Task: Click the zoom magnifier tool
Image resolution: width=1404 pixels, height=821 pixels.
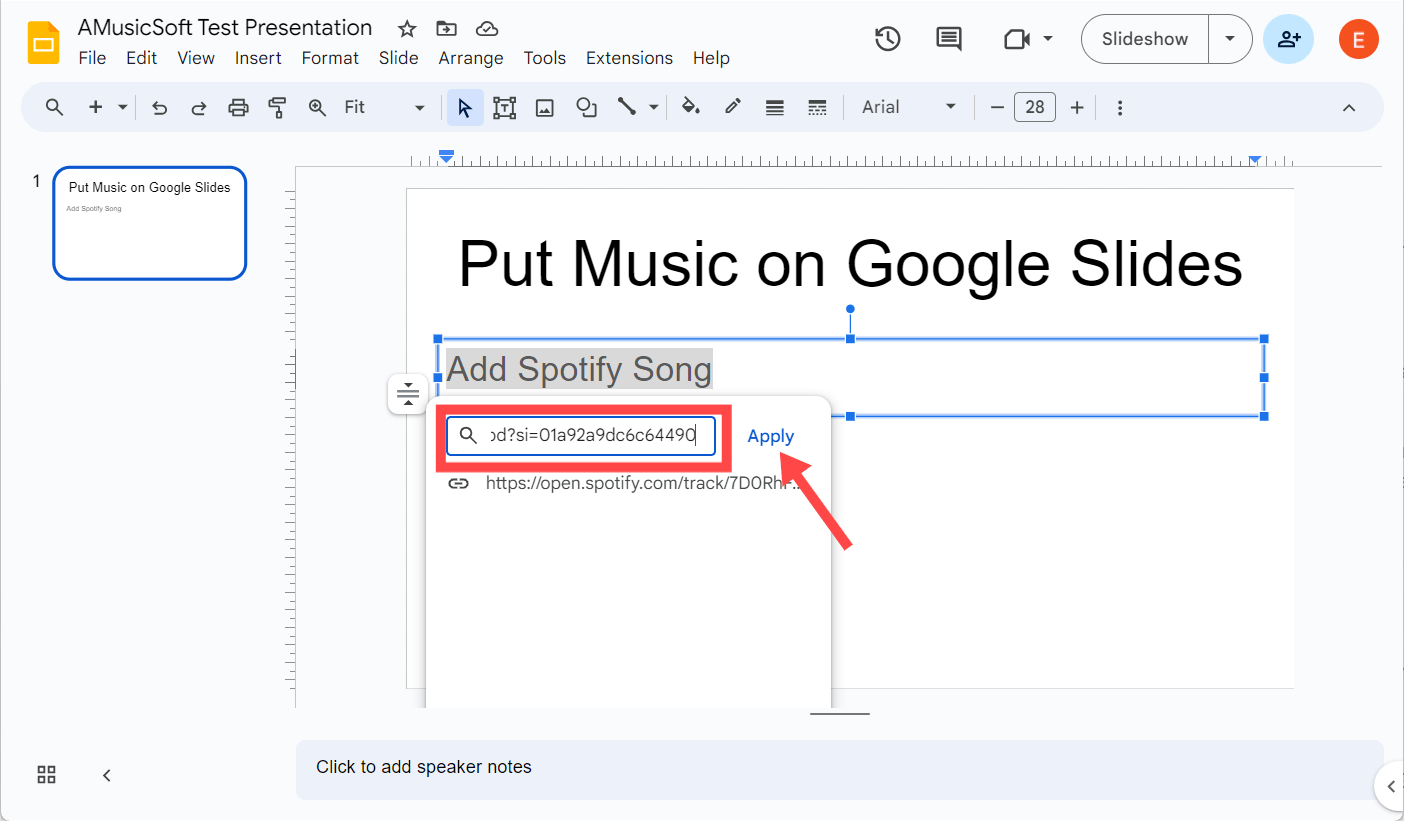Action: click(x=317, y=107)
